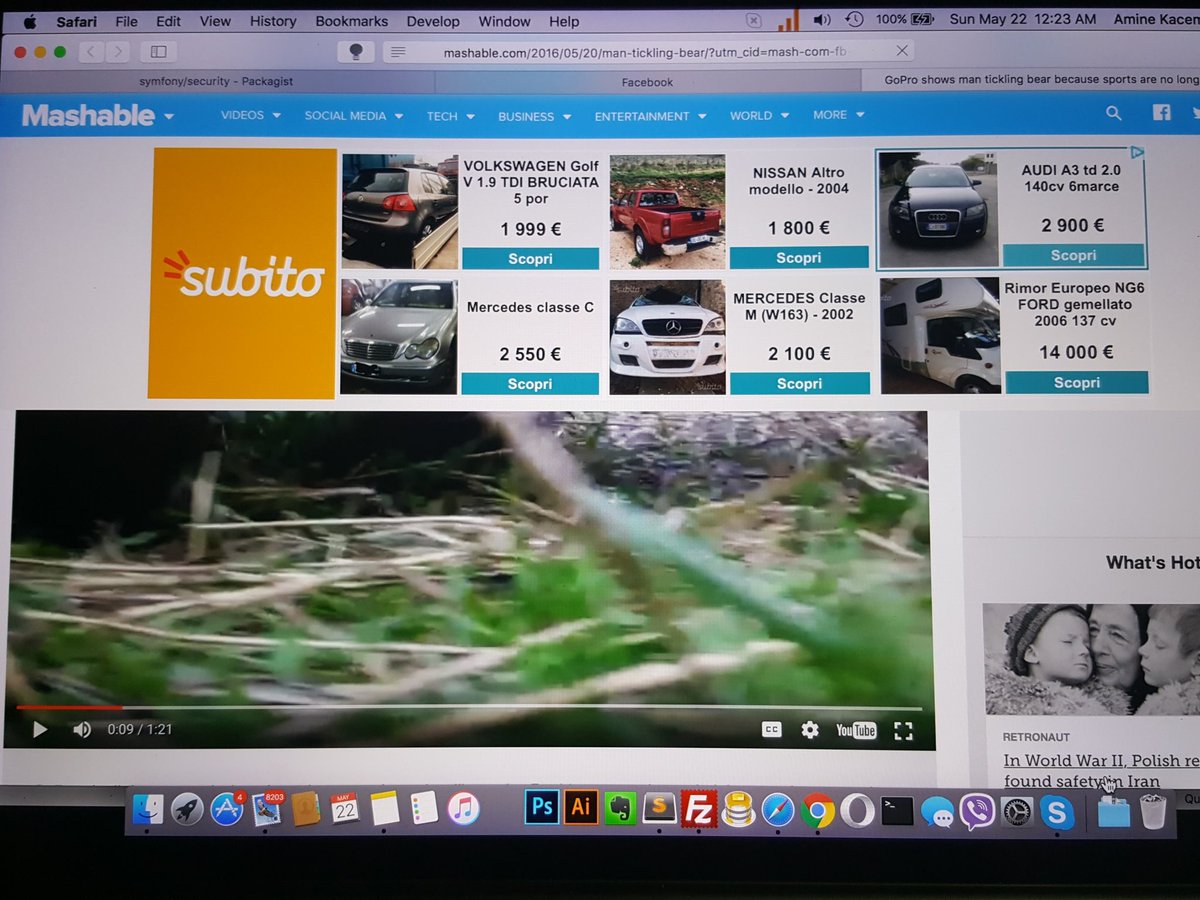Open FileZilla from the dock
The image size is (1200, 900).
(x=699, y=808)
